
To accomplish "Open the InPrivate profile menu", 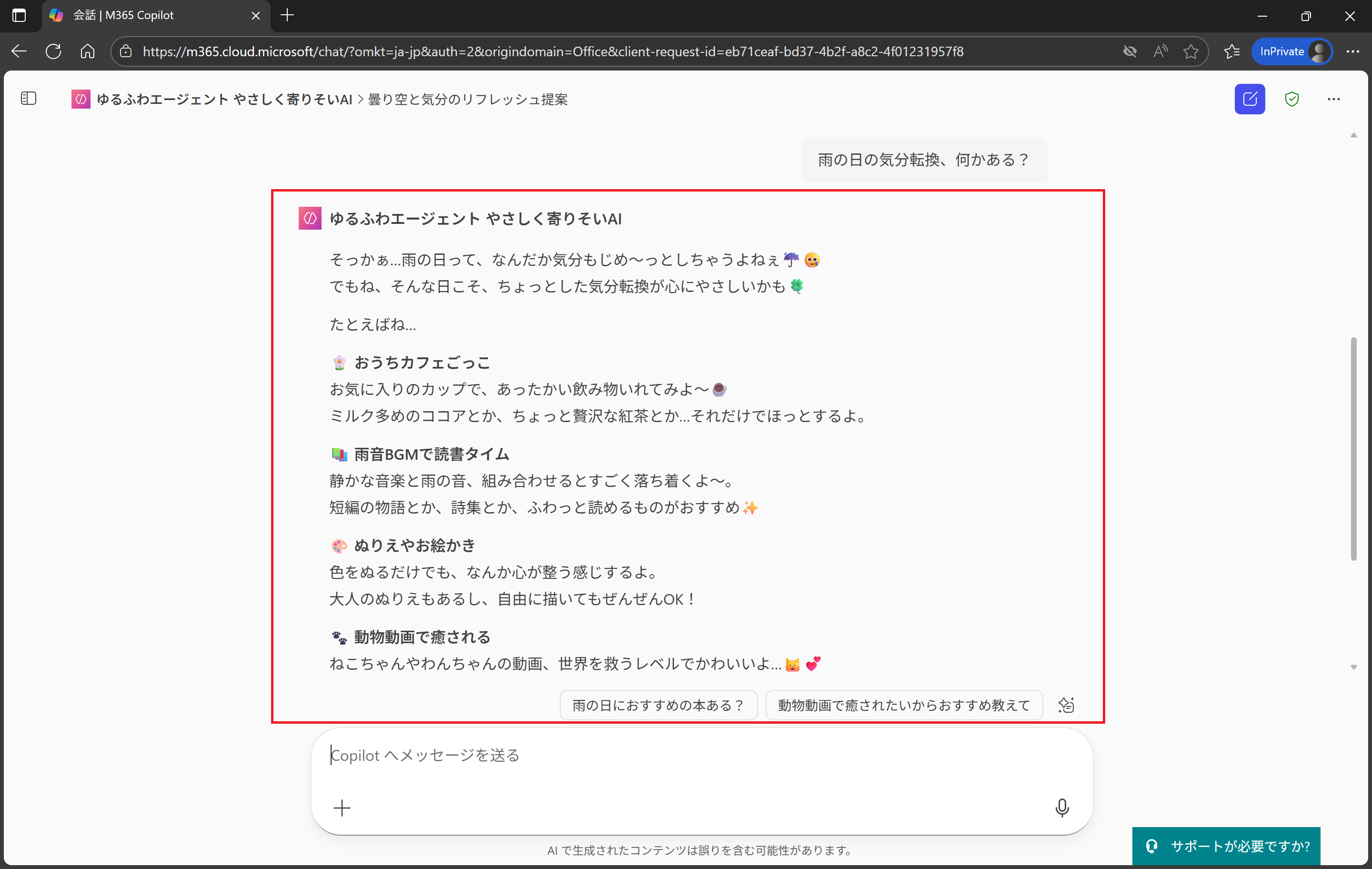I will (1291, 51).
